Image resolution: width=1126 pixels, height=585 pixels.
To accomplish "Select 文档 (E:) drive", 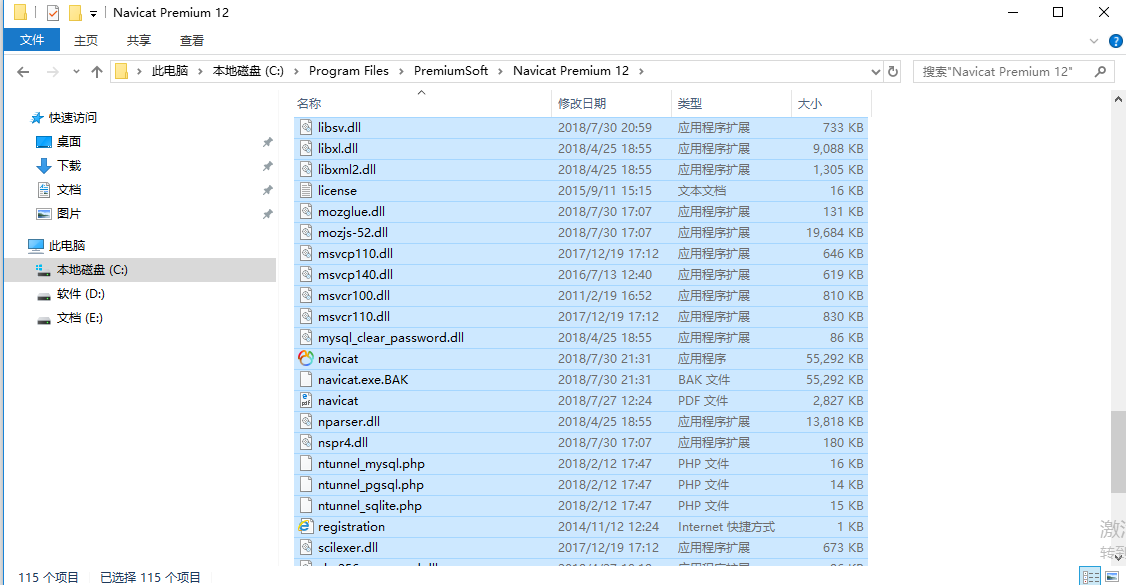I will coord(79,318).
